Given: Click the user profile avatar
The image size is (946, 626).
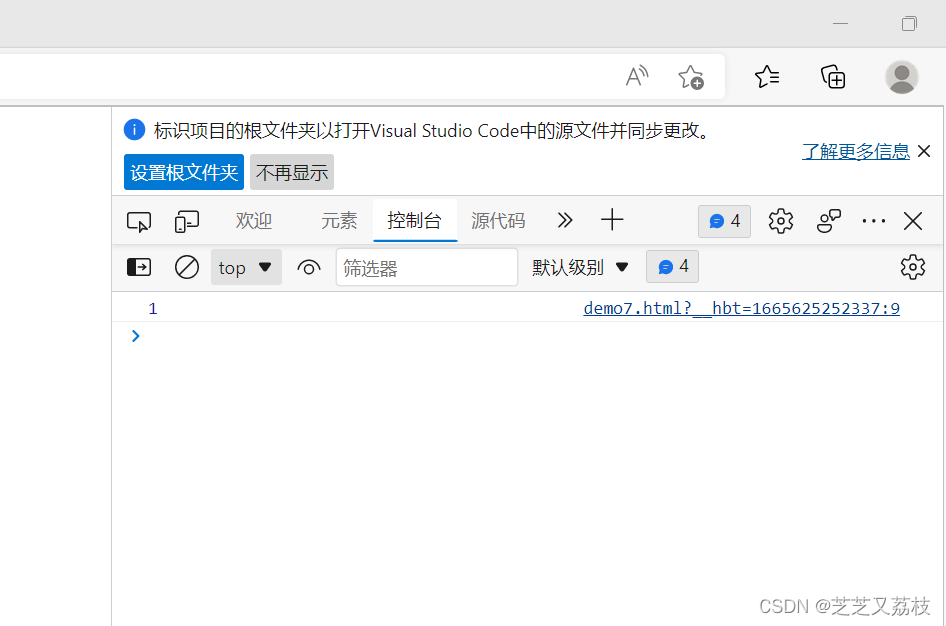Looking at the screenshot, I should [x=901, y=77].
